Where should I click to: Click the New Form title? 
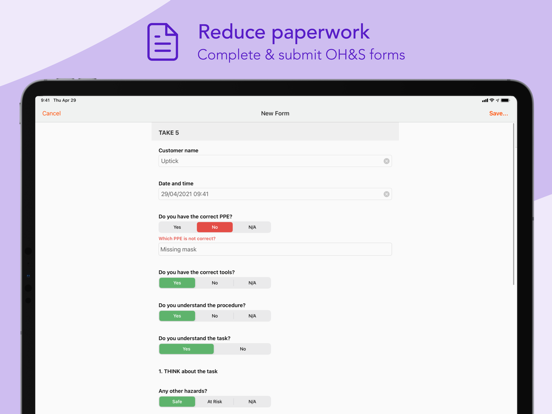(x=275, y=113)
